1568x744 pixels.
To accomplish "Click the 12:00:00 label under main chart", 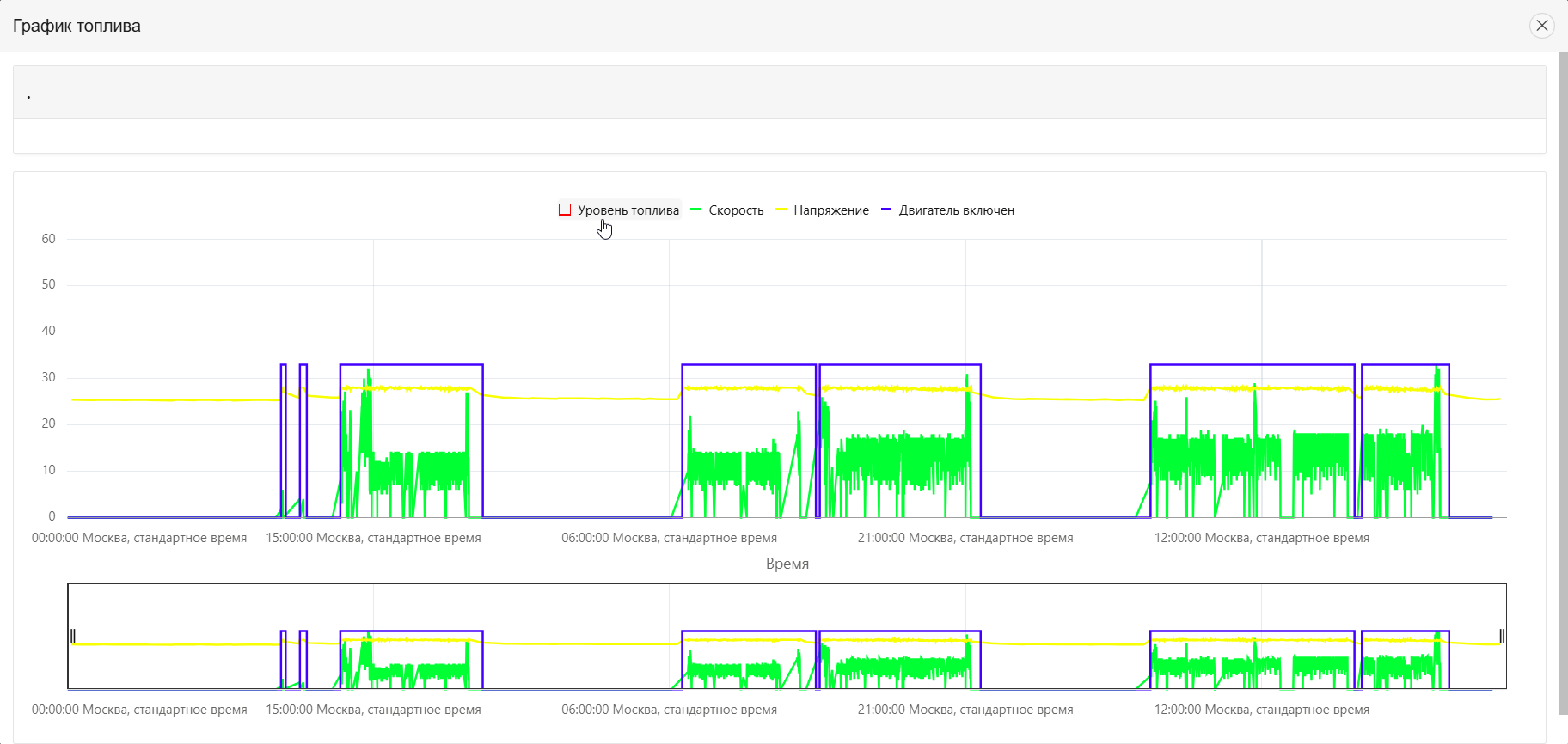I will pos(1261,538).
